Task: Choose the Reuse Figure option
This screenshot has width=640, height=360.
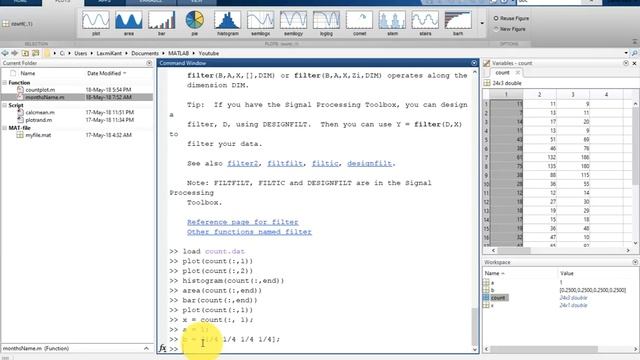Action: [511, 18]
